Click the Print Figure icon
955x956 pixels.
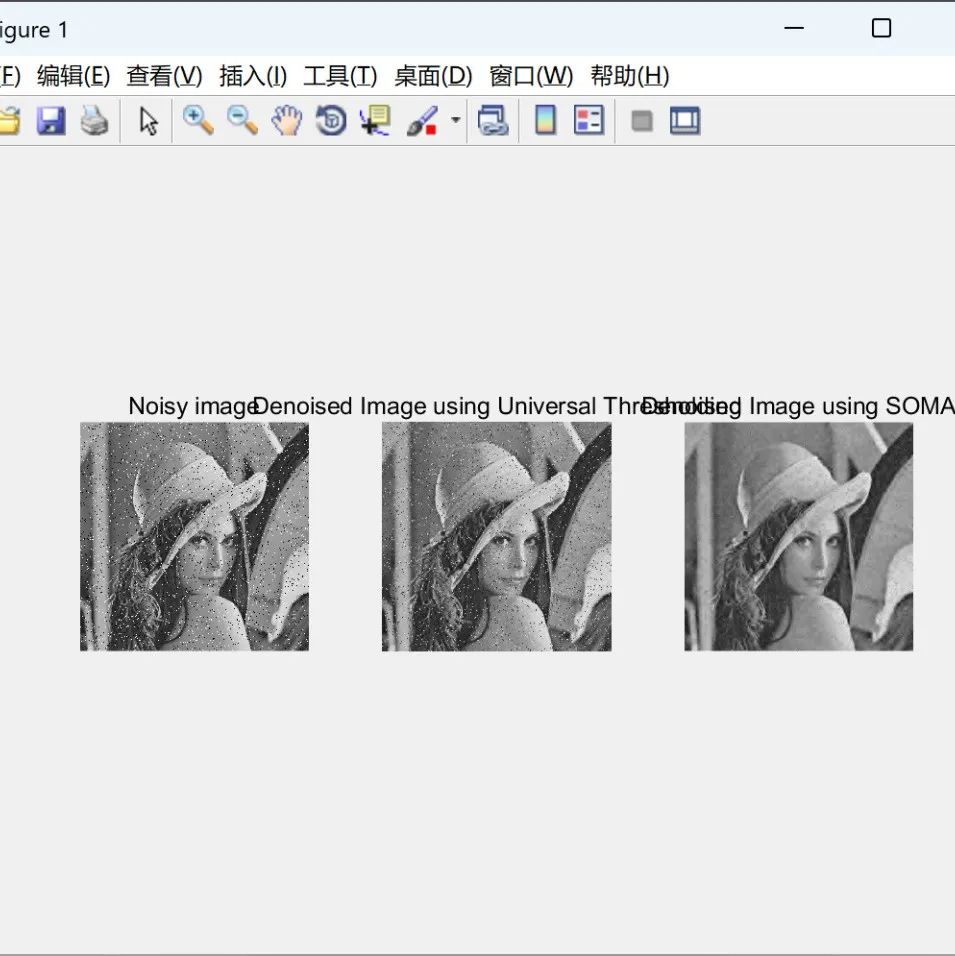click(x=95, y=120)
